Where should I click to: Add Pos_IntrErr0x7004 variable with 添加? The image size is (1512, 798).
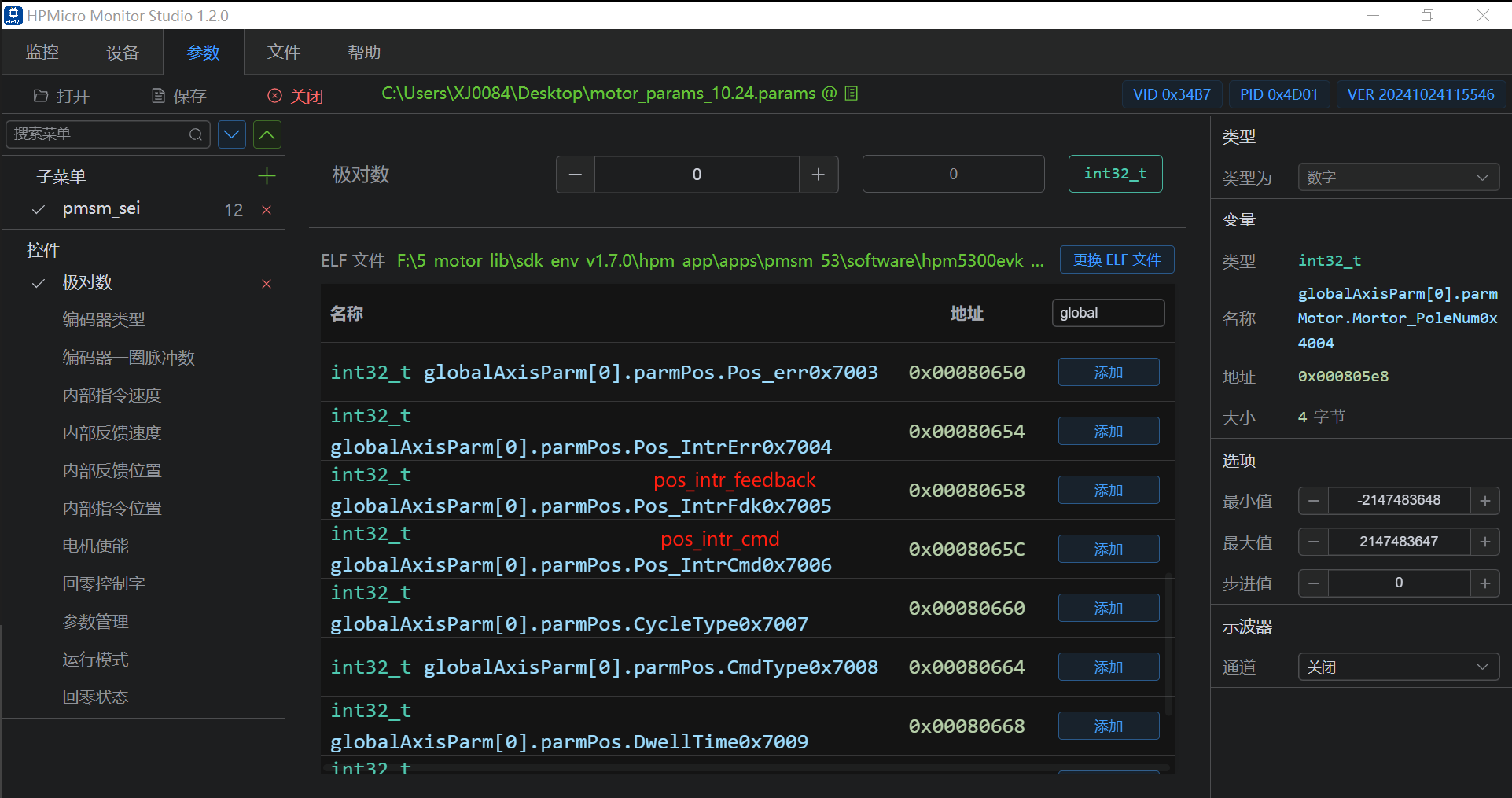tap(1109, 432)
